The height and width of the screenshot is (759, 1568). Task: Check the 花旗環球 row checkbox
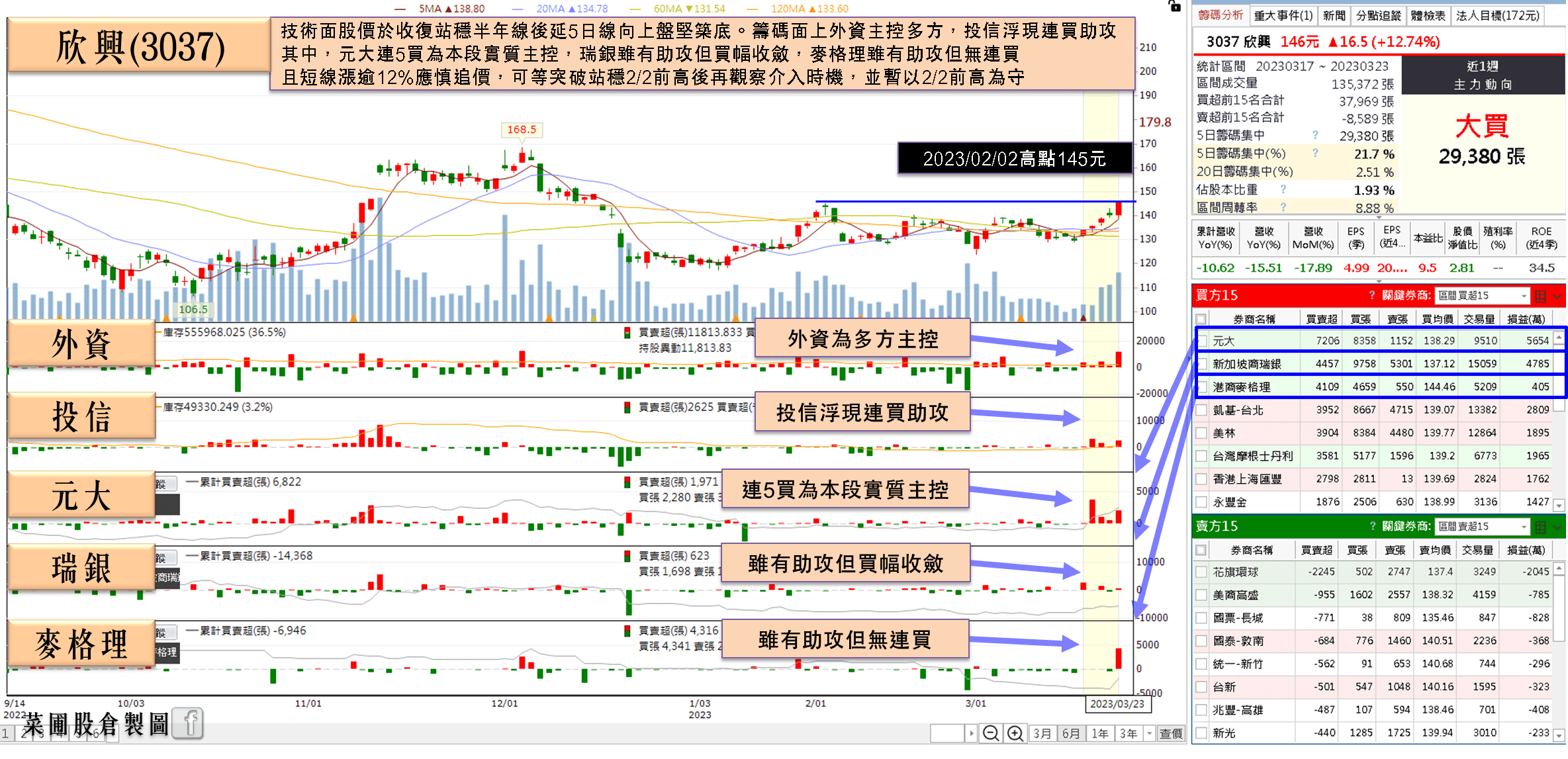coord(1201,572)
